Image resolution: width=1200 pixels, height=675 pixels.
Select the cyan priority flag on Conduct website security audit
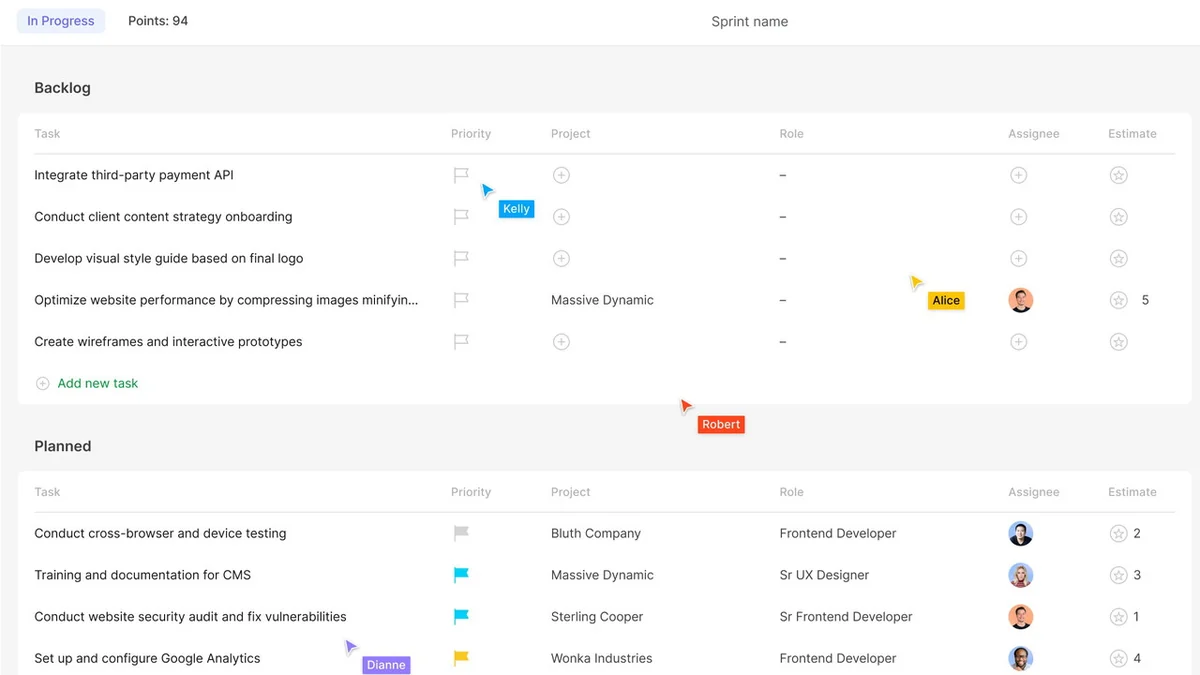tap(461, 616)
